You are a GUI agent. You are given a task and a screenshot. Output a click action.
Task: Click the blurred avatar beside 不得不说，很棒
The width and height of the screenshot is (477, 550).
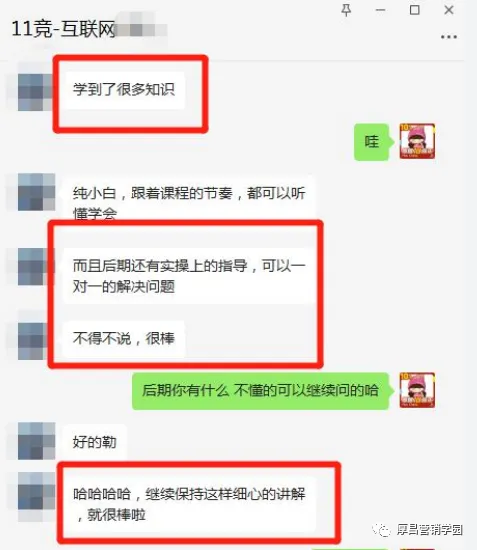coord(36,341)
